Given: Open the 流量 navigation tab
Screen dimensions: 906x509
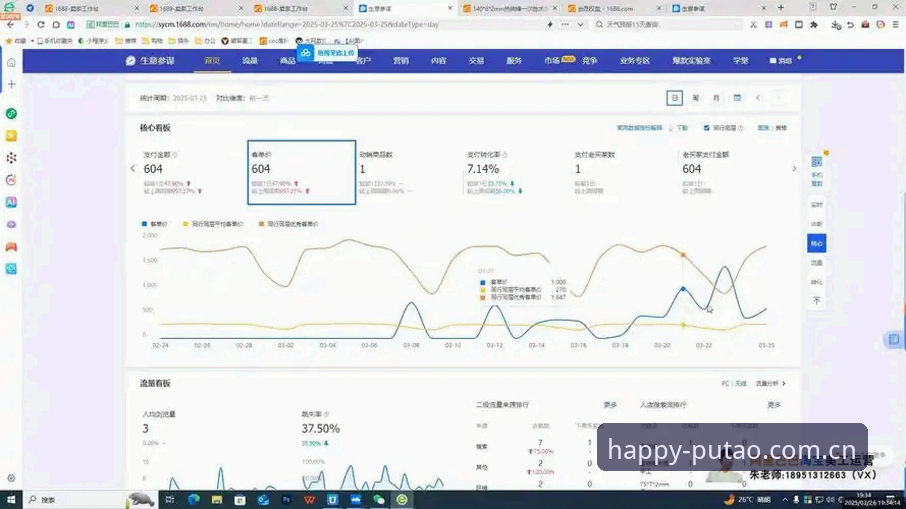Looking at the screenshot, I should [x=250, y=61].
